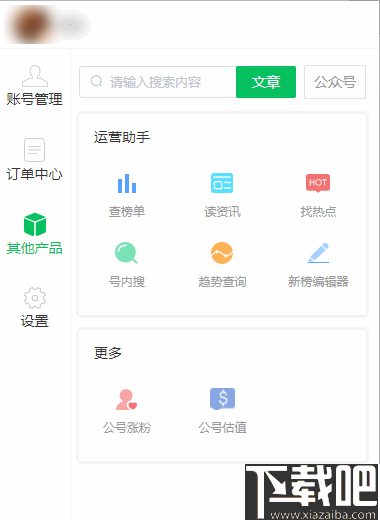The image size is (380, 520).
Task: Click the 公众号 search button
Action: (x=335, y=82)
